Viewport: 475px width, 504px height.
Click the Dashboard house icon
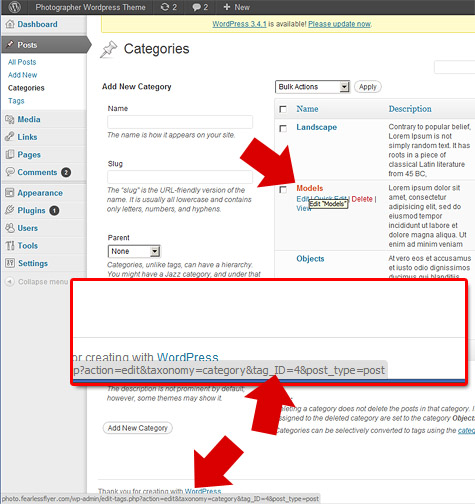[10, 24]
